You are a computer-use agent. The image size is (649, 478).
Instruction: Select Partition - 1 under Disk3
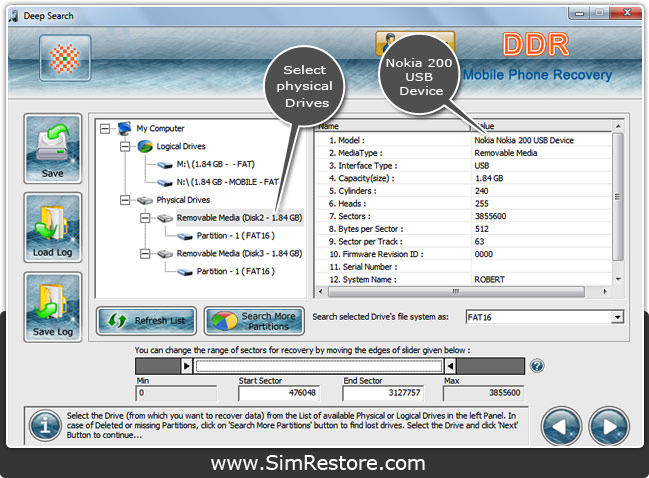(x=236, y=271)
